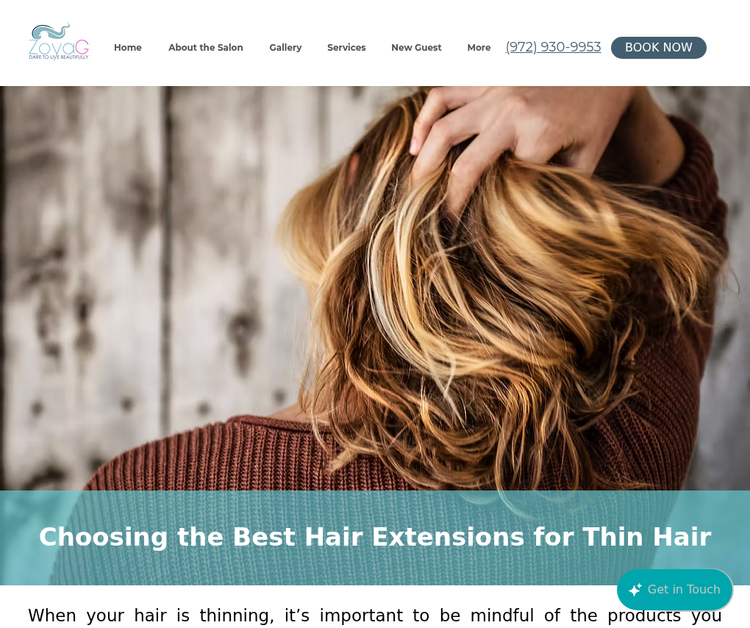
Task: Click the article's opening paragraph text
Action: pos(375,615)
